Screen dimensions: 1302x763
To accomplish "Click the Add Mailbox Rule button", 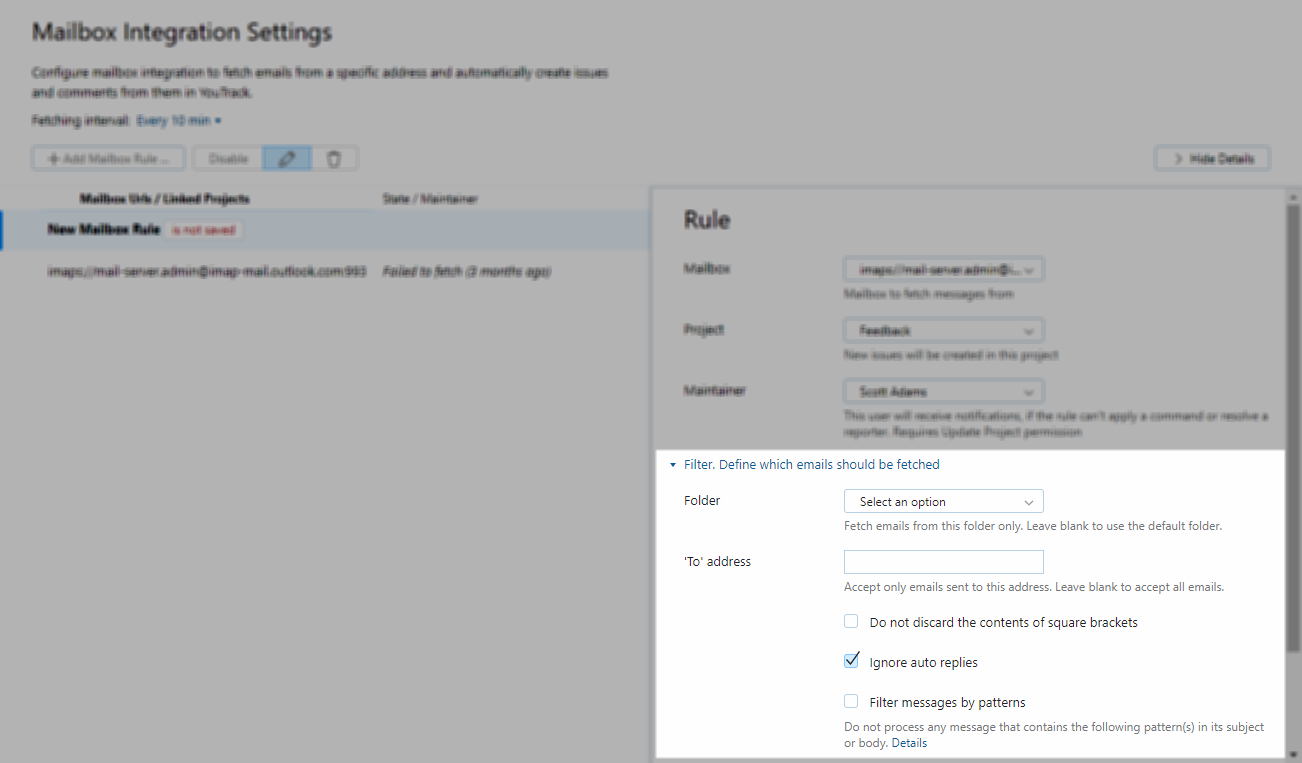I will pyautogui.click(x=109, y=158).
